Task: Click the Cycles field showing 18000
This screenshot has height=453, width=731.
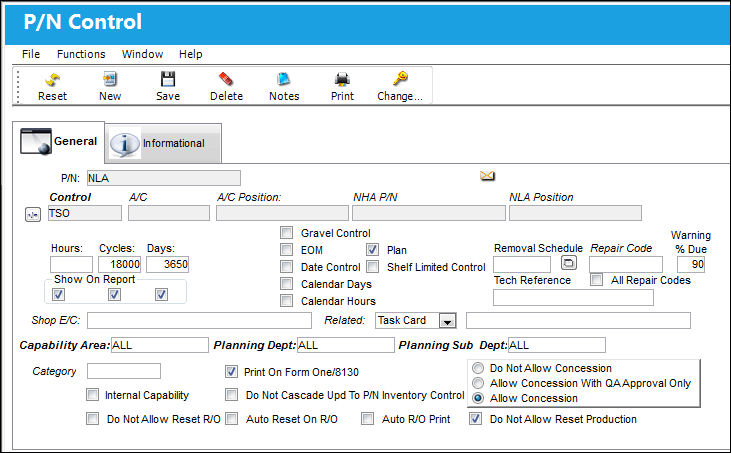Action: [119, 264]
